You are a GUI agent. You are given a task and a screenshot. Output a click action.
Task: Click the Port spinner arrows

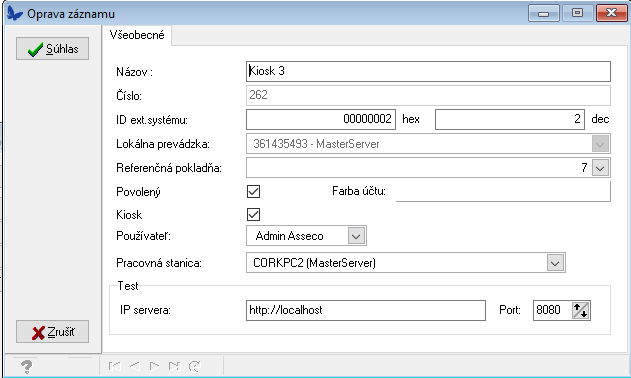click(581, 310)
